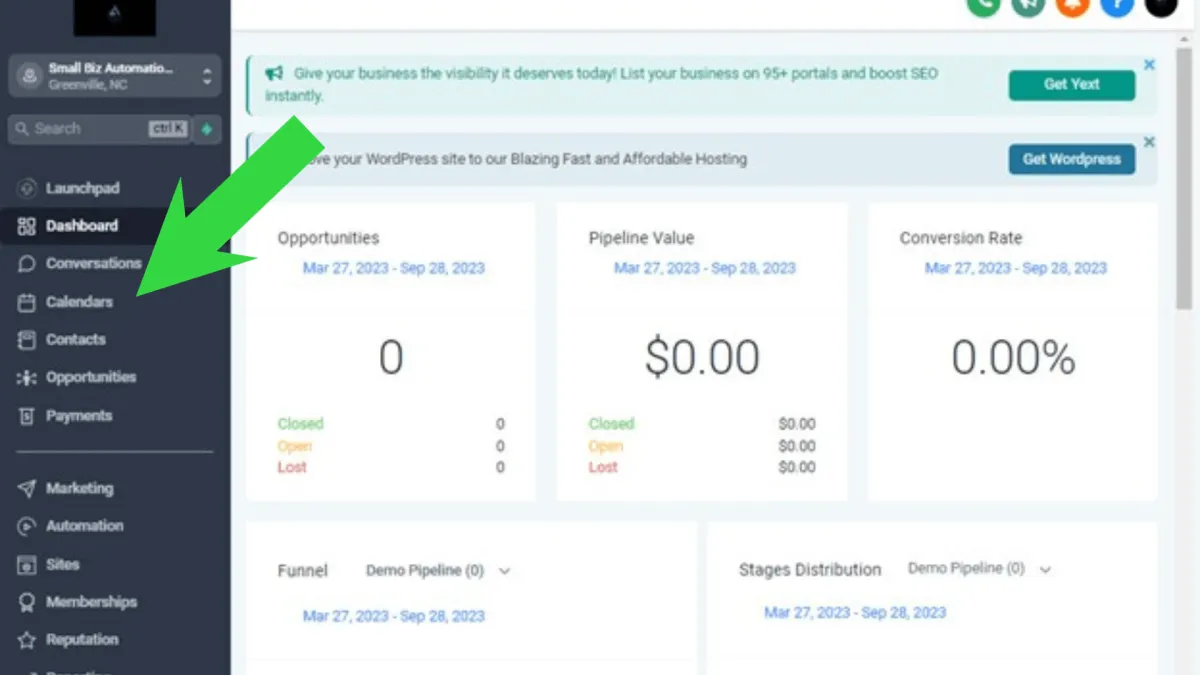Click the blue help question mark icon
Image resolution: width=1200 pixels, height=675 pixels.
coord(1117,5)
